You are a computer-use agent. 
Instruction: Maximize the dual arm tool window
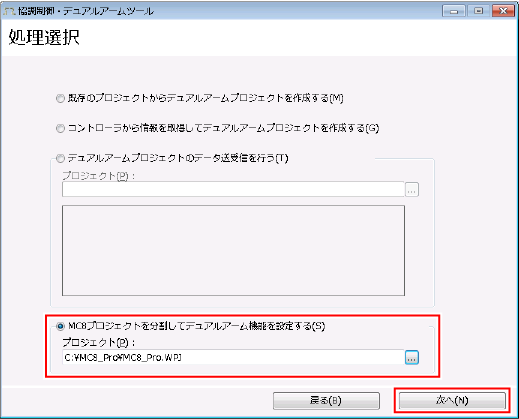coord(478,11)
